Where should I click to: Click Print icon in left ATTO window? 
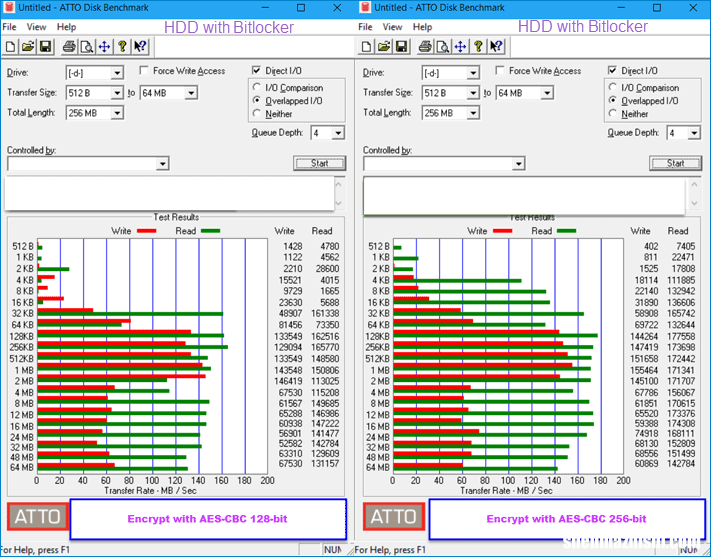coord(69,46)
